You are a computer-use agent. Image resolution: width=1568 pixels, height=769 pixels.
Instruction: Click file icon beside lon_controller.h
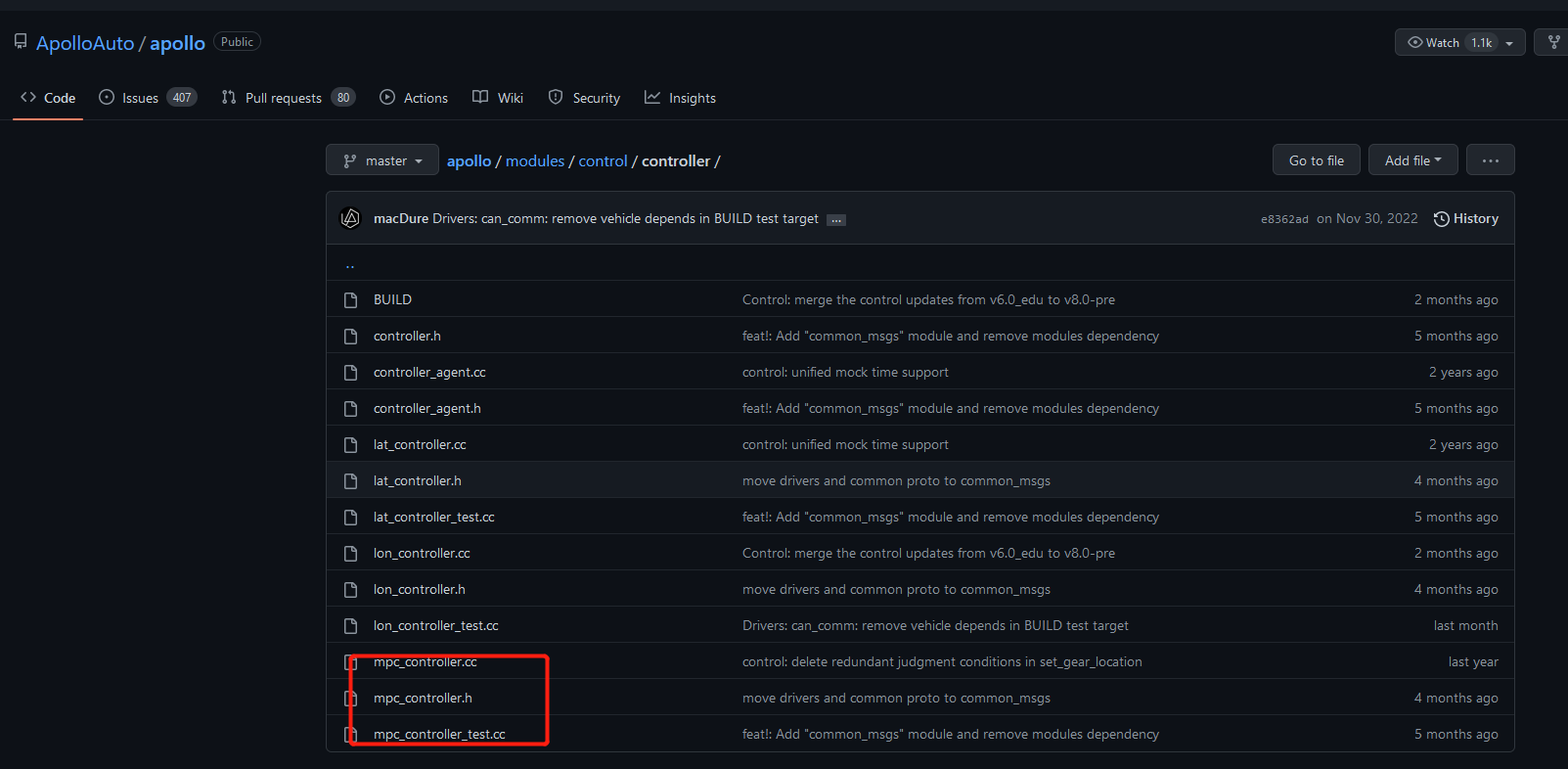[x=350, y=589]
